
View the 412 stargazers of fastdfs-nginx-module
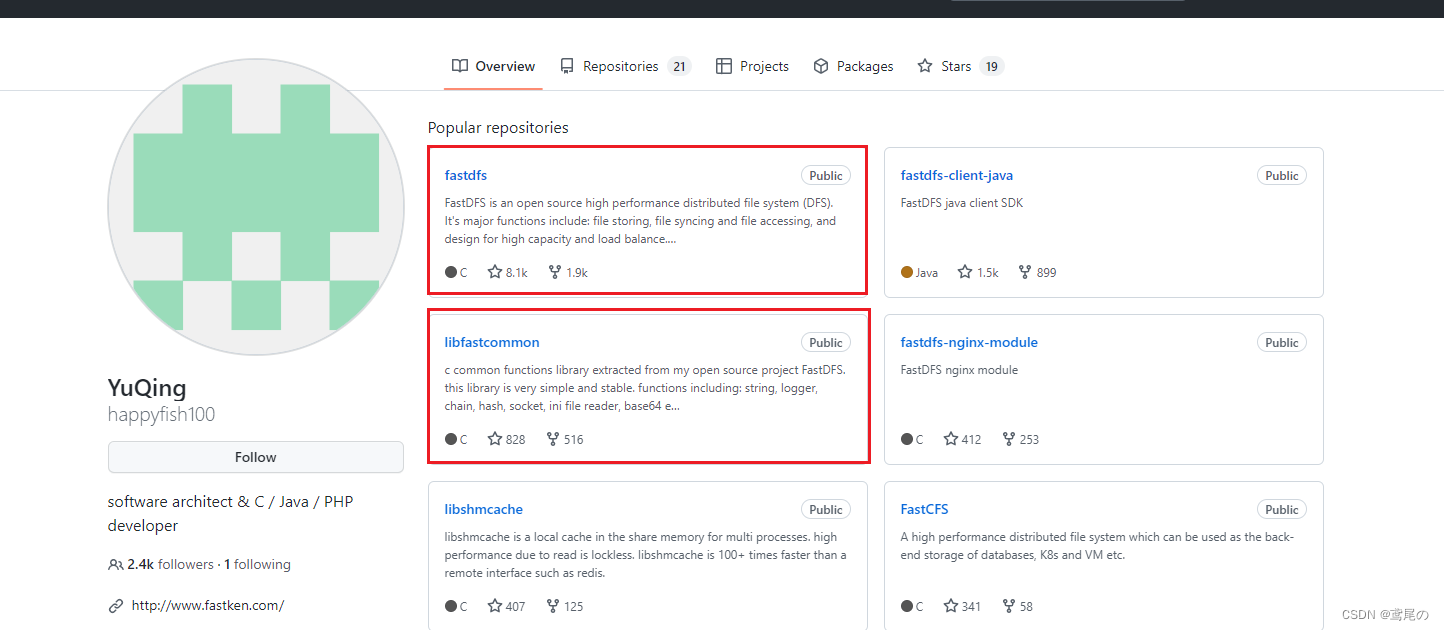(962, 439)
